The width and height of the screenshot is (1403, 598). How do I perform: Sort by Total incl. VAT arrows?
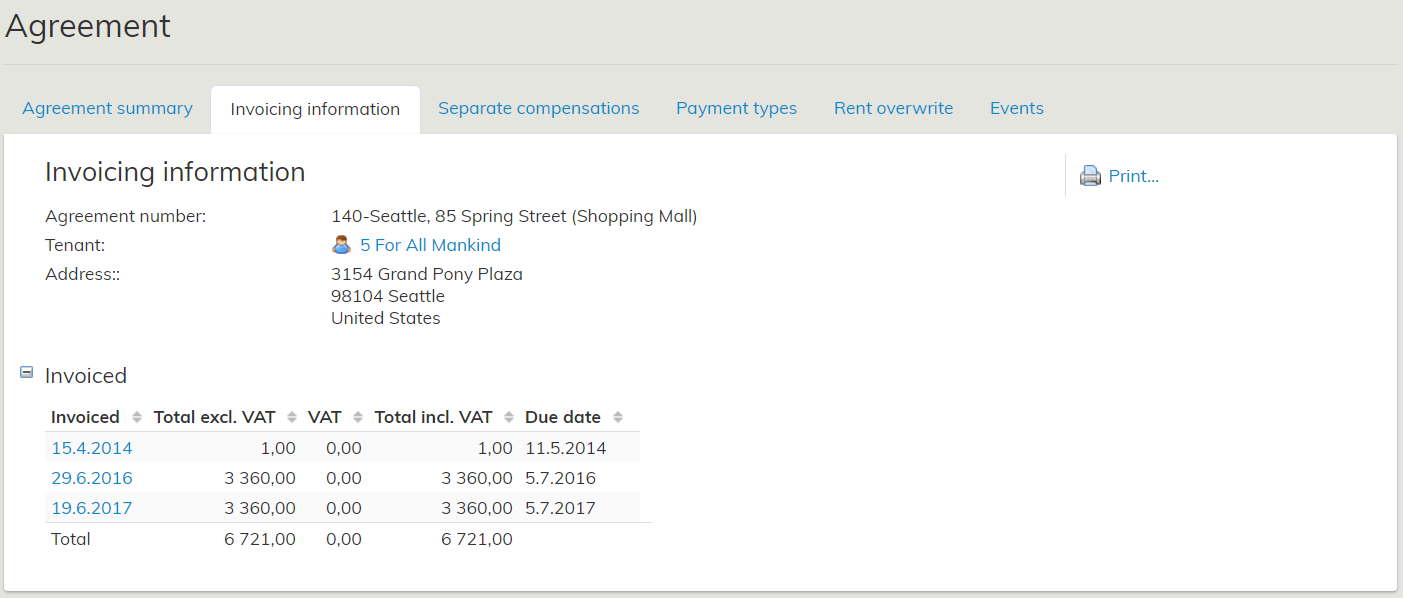click(x=509, y=418)
